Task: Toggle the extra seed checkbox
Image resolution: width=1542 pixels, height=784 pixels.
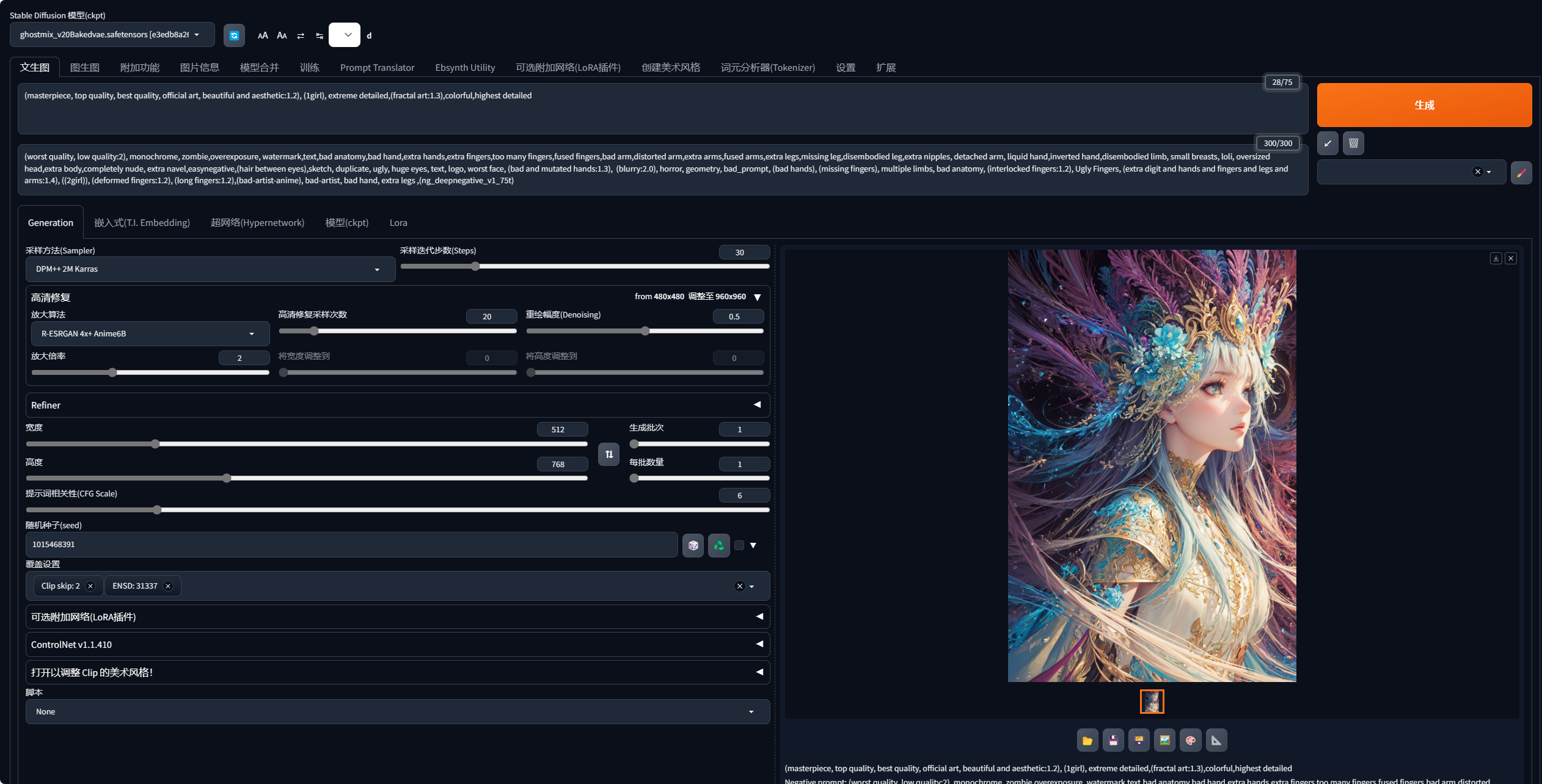Action: (739, 545)
